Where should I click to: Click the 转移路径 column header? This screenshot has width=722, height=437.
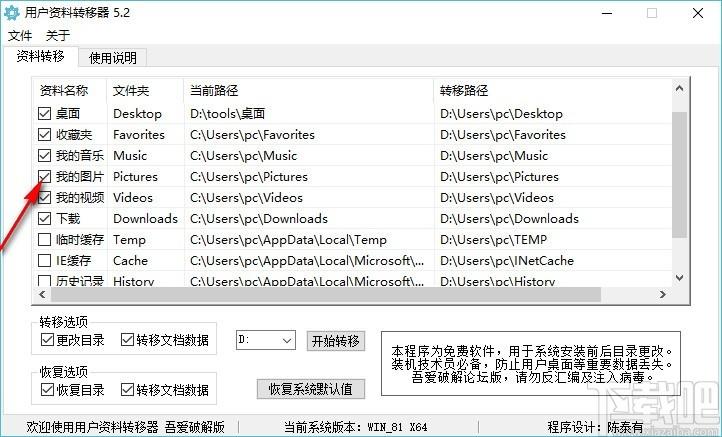[553, 90]
